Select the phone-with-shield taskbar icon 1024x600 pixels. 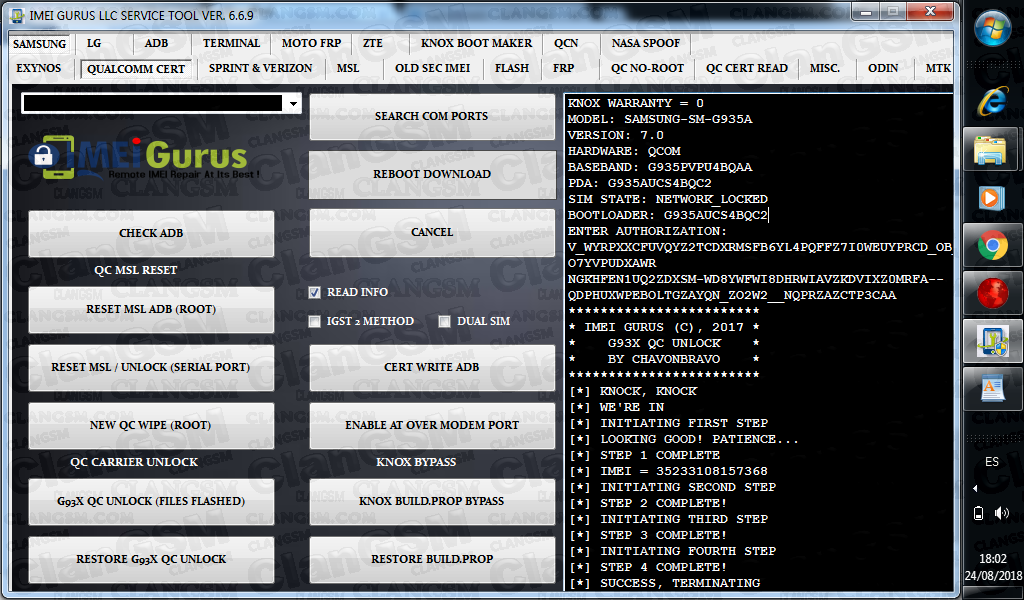pyautogui.click(x=992, y=341)
